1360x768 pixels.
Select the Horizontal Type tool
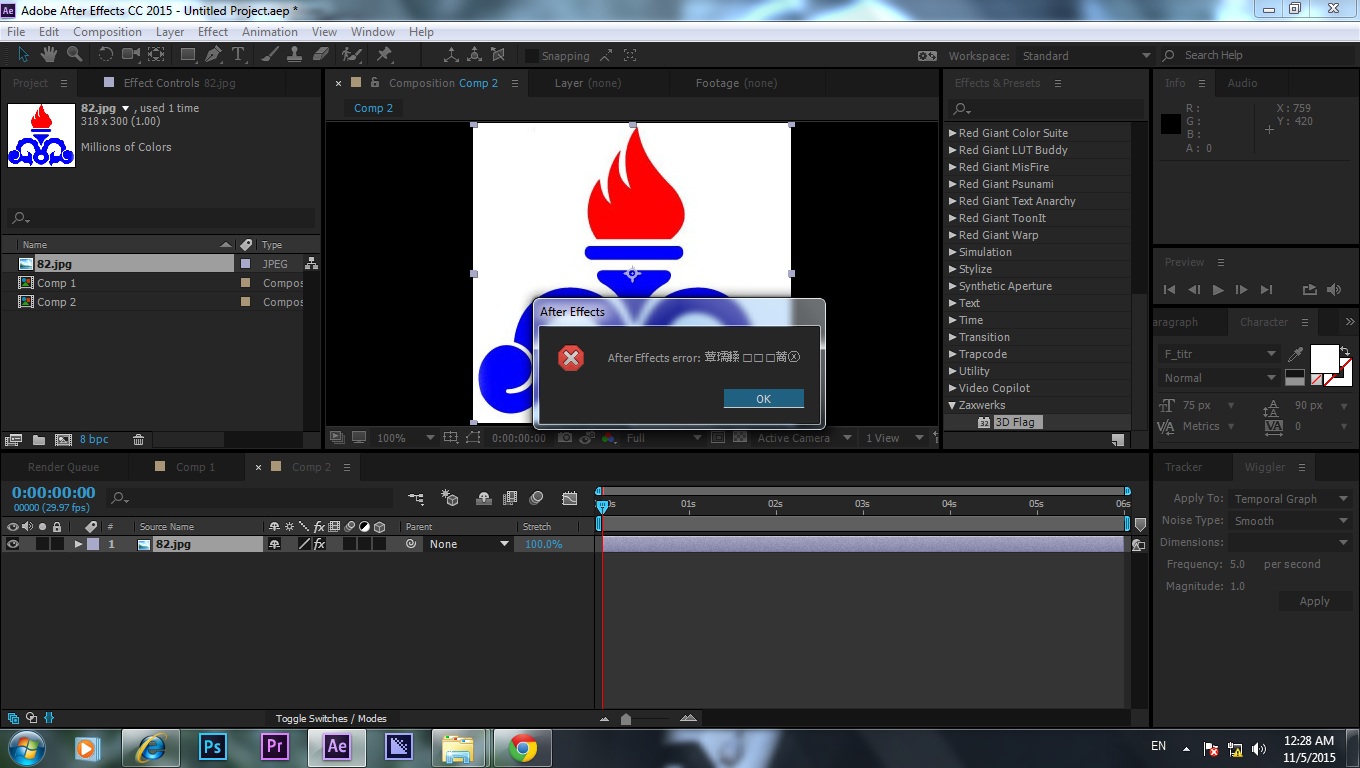tap(238, 55)
